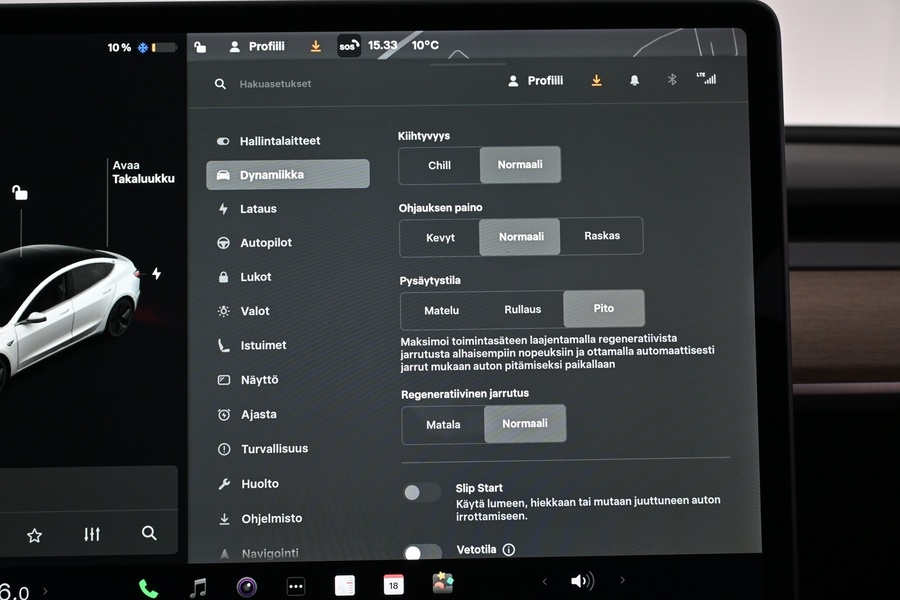Collapse media with the left chevron
This screenshot has height=600, width=900.
click(x=544, y=580)
